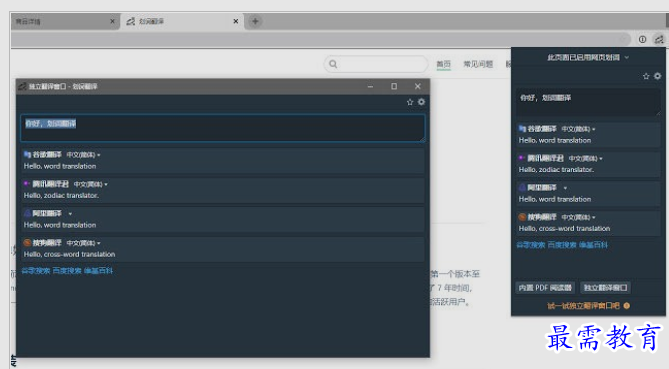Viewport: 669px width, 369px height.
Task: Open the gear settings in the extension popup
Action: pos(657,76)
